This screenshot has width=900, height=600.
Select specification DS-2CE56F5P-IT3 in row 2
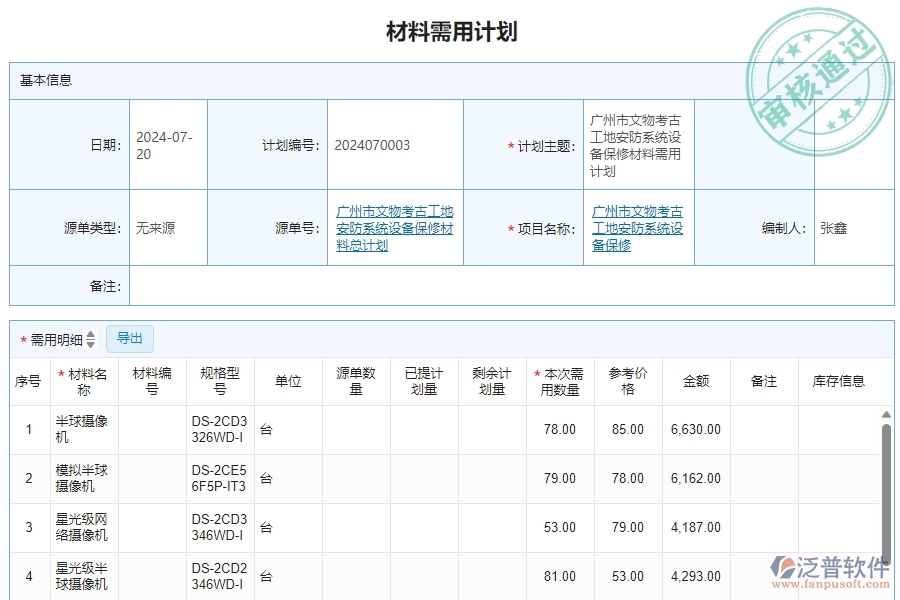click(218, 478)
